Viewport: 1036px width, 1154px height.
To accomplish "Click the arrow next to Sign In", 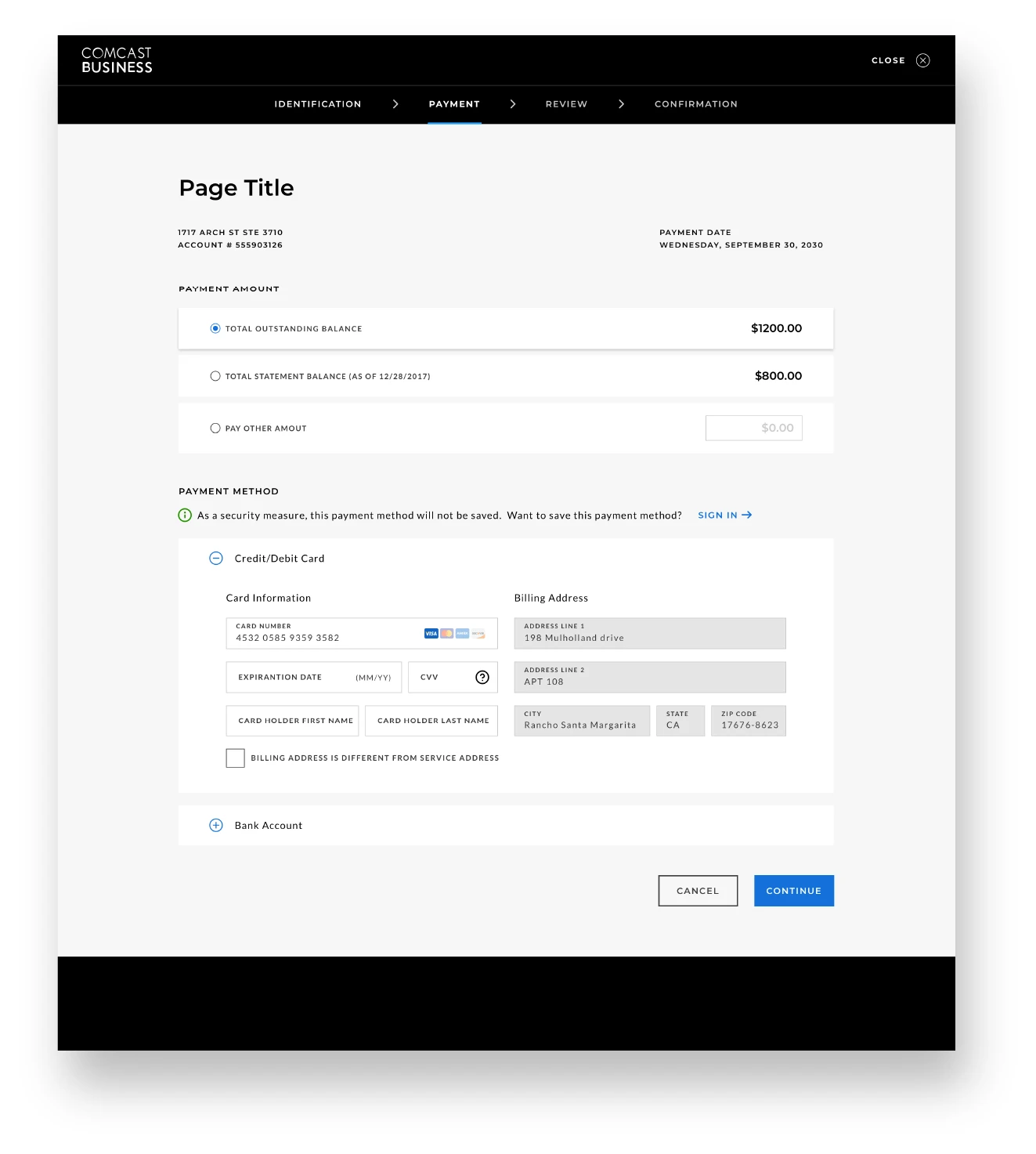I will (x=747, y=516).
